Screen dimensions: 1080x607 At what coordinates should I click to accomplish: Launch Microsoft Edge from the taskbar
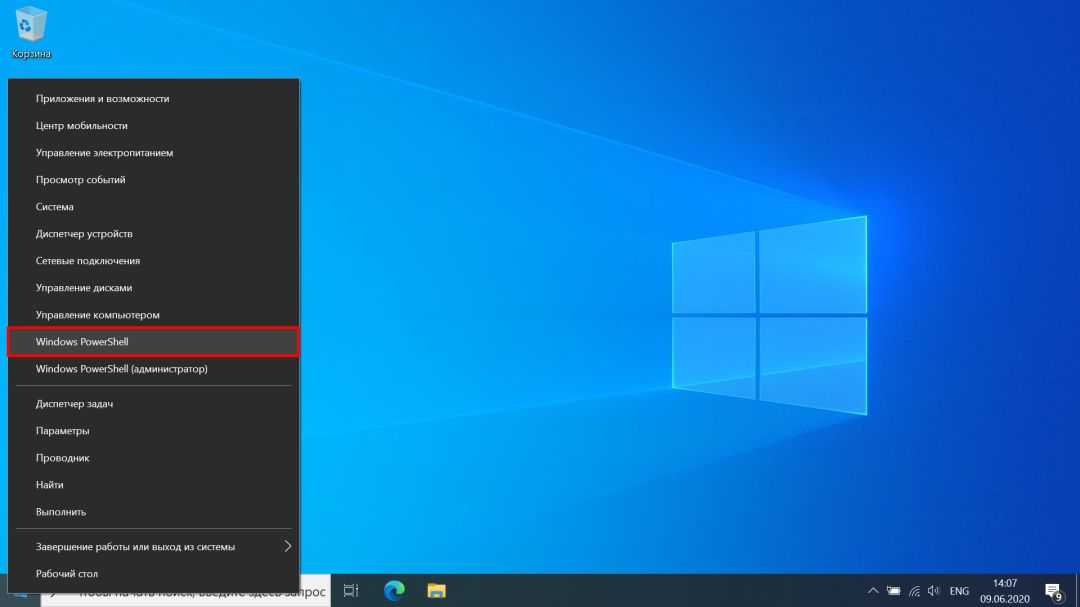(394, 590)
